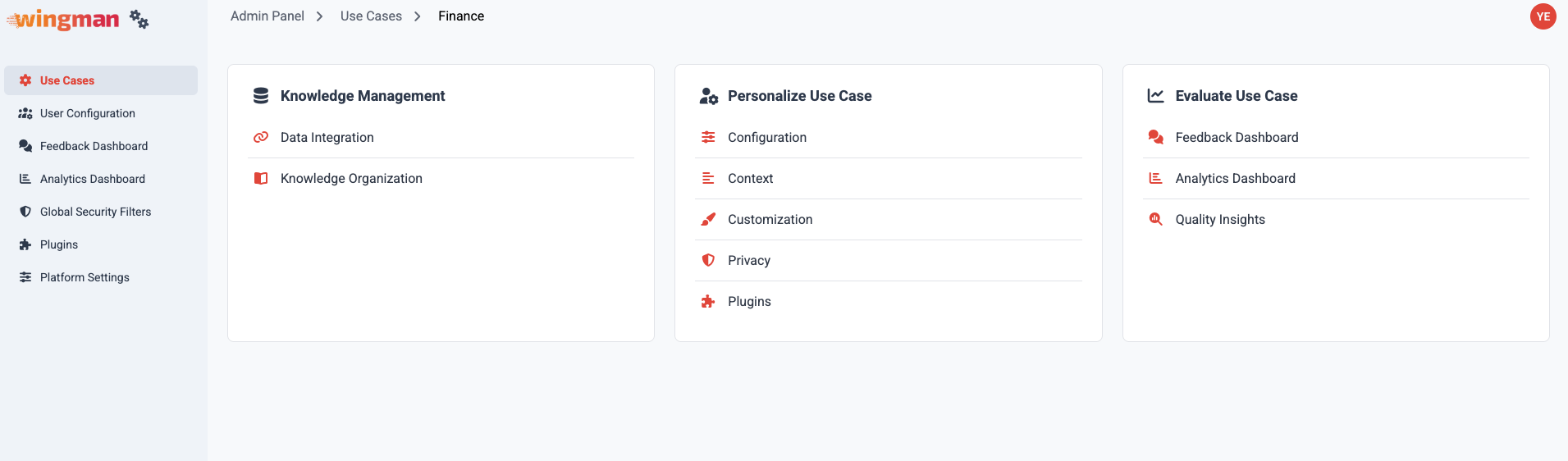The image size is (1568, 461).
Task: Click the Quality Insights magnifier icon
Action: (x=1155, y=219)
